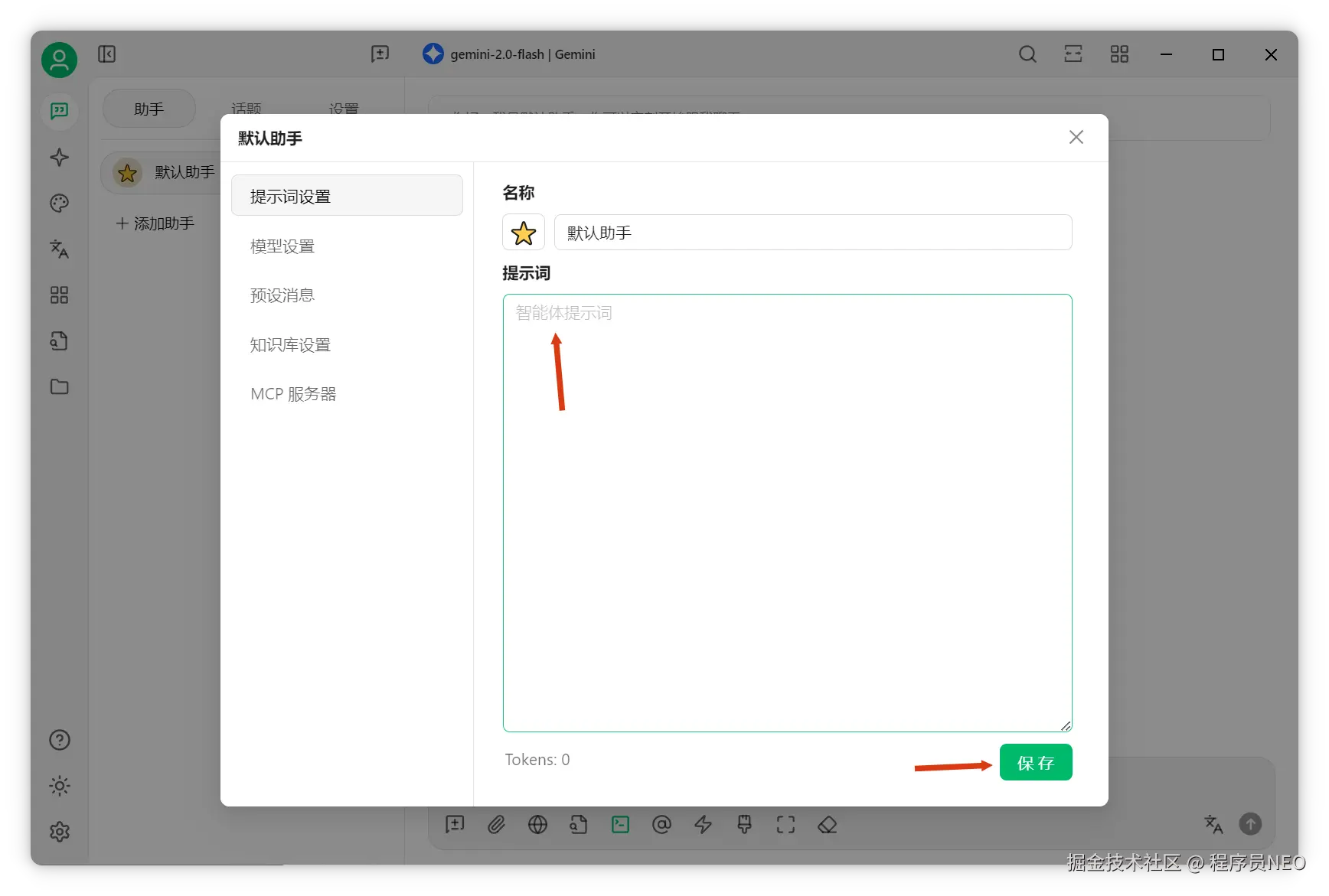Click the star emoji icon beside name field
Screen dimensions: 1329x896
click(524, 233)
